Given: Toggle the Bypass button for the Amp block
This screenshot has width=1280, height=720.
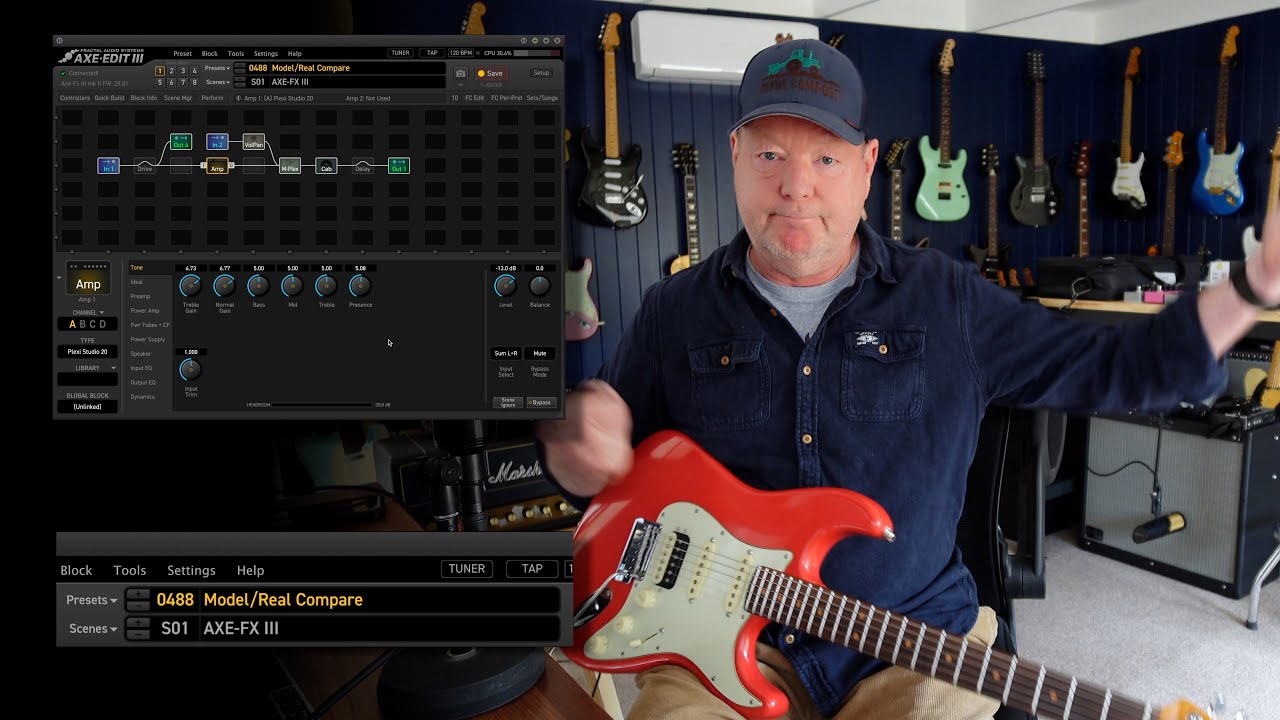Looking at the screenshot, I should pos(542,402).
